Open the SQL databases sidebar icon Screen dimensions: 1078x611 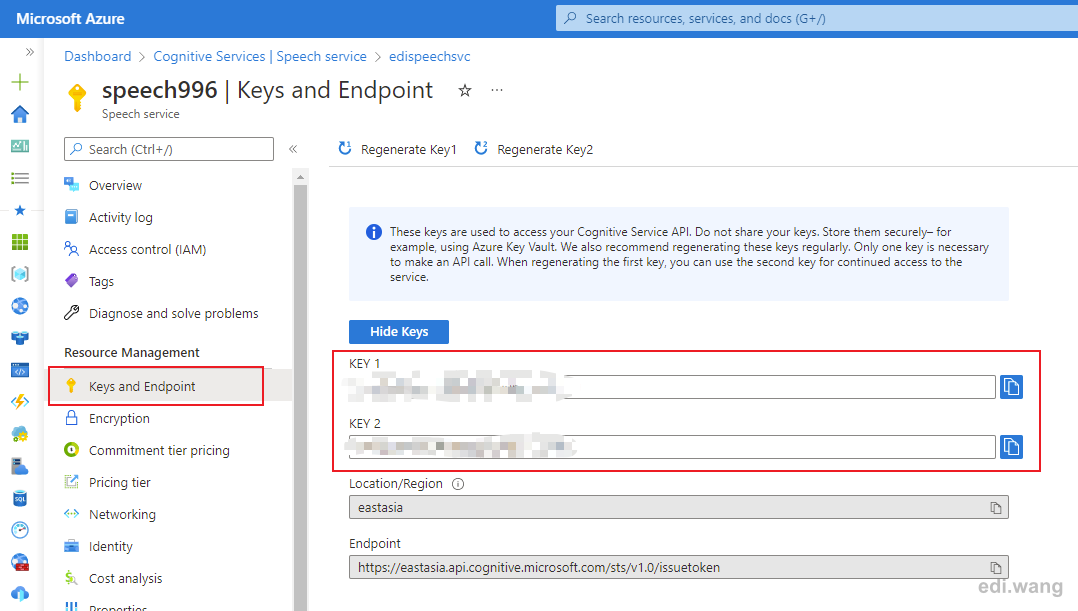point(20,498)
